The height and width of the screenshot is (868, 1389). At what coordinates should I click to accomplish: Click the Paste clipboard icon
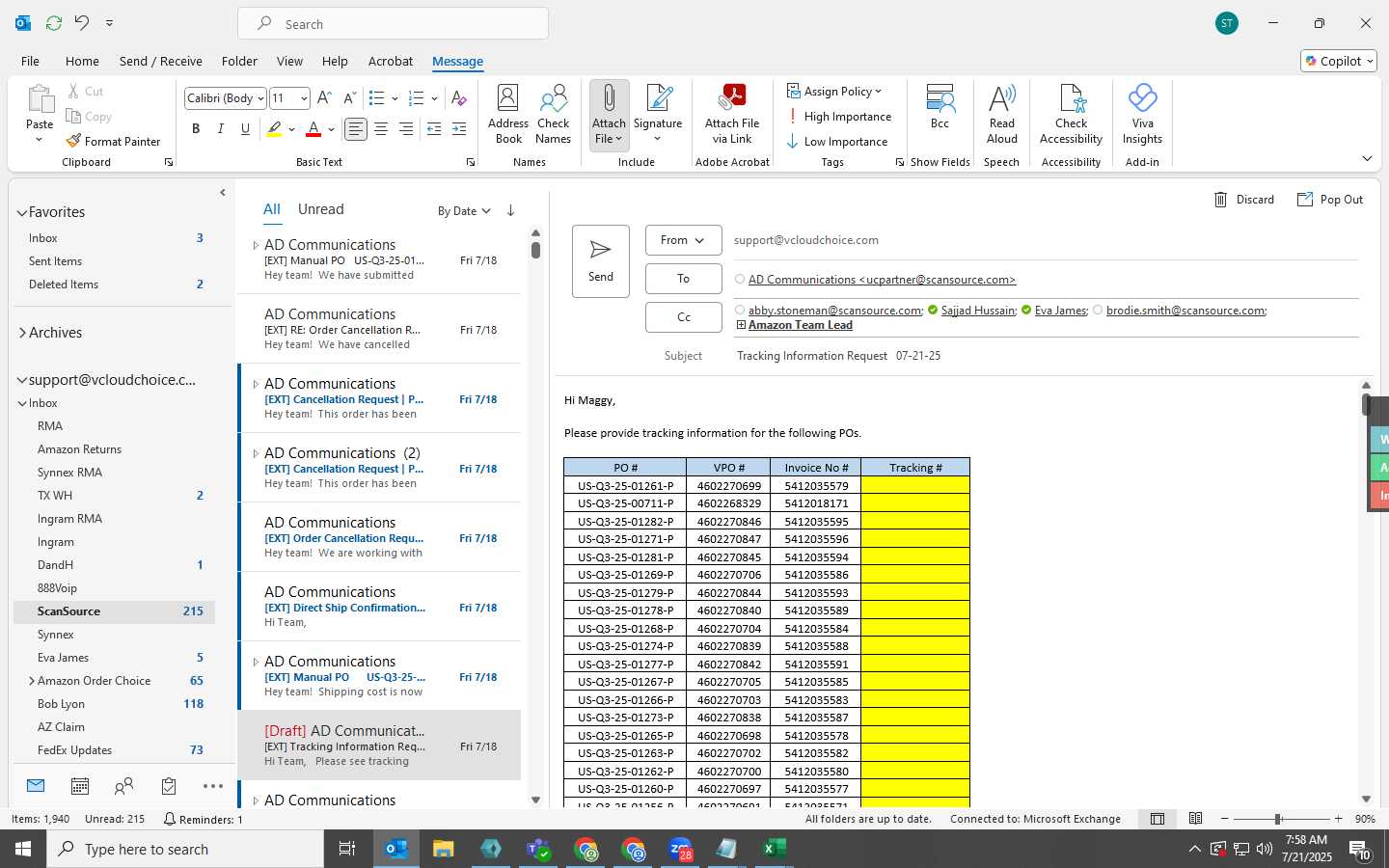click(x=40, y=99)
